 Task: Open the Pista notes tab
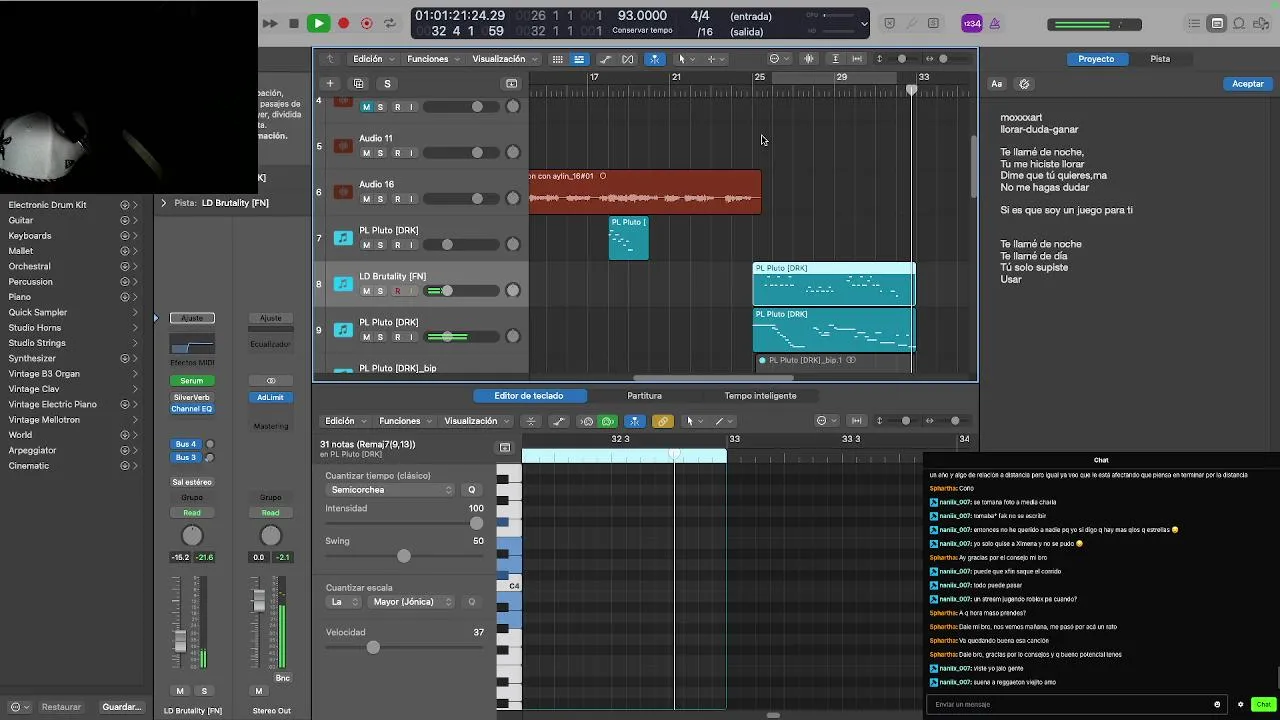[x=1160, y=59]
